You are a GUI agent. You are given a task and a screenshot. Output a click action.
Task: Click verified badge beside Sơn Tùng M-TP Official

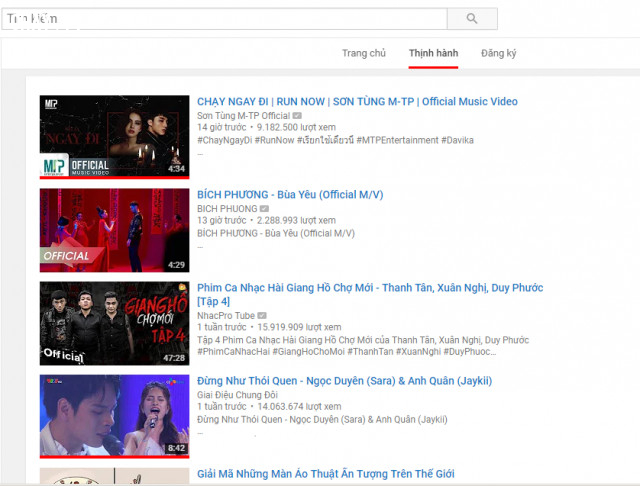click(297, 116)
